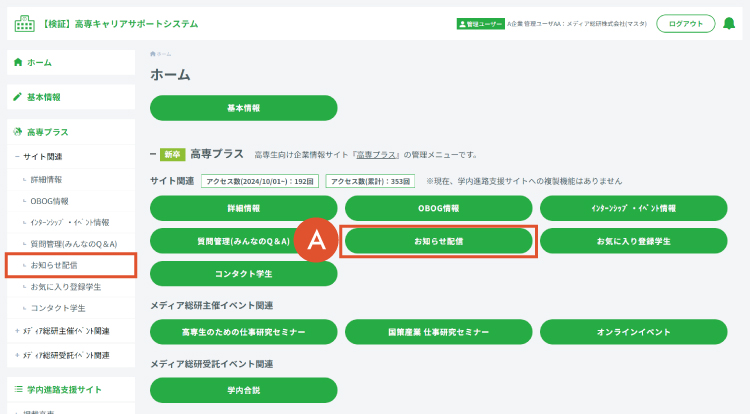Click the ログアウト button
Screen dimensions: 750x414
[x=685, y=23]
